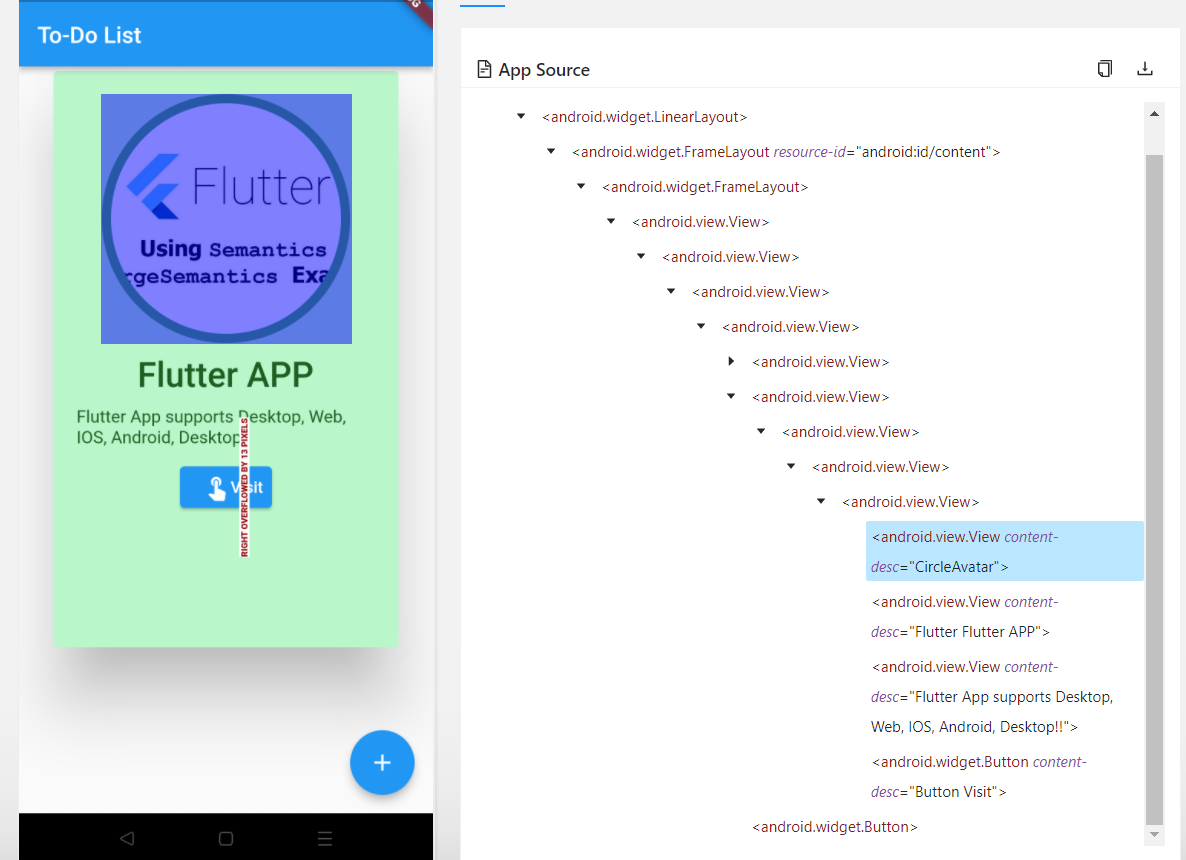Click the Flutter circle avatar image

click(226, 219)
